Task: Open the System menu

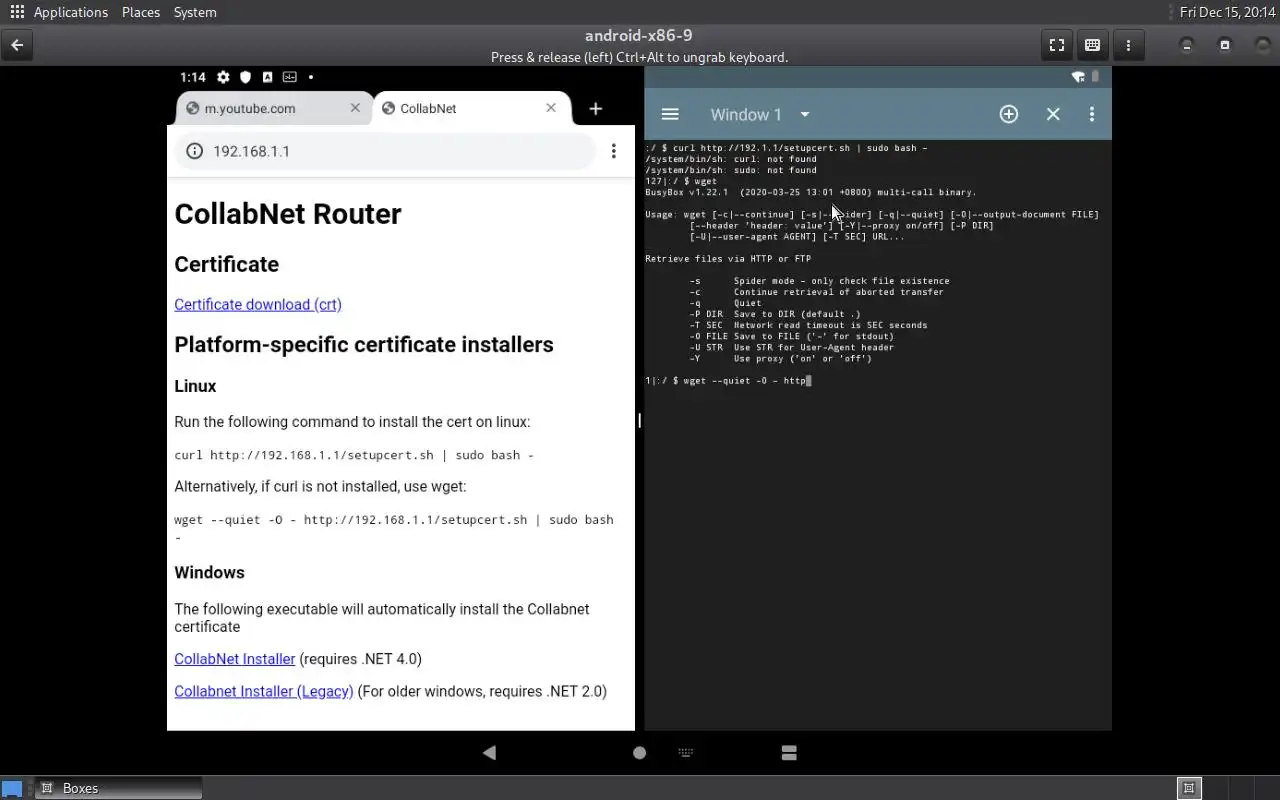Action: (195, 12)
